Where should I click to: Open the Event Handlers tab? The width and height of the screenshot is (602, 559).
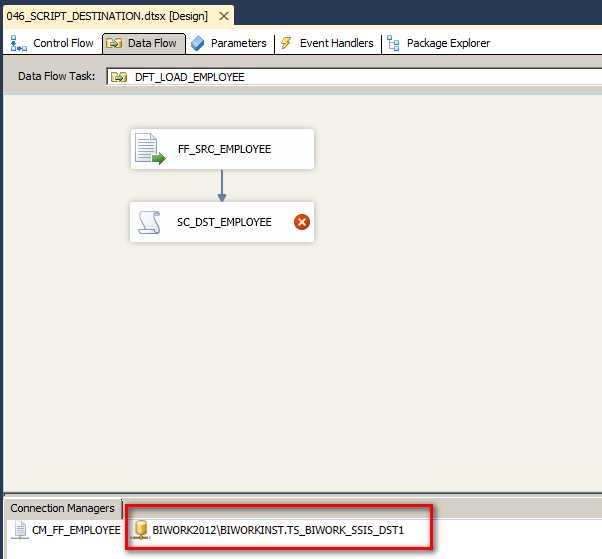point(327,43)
